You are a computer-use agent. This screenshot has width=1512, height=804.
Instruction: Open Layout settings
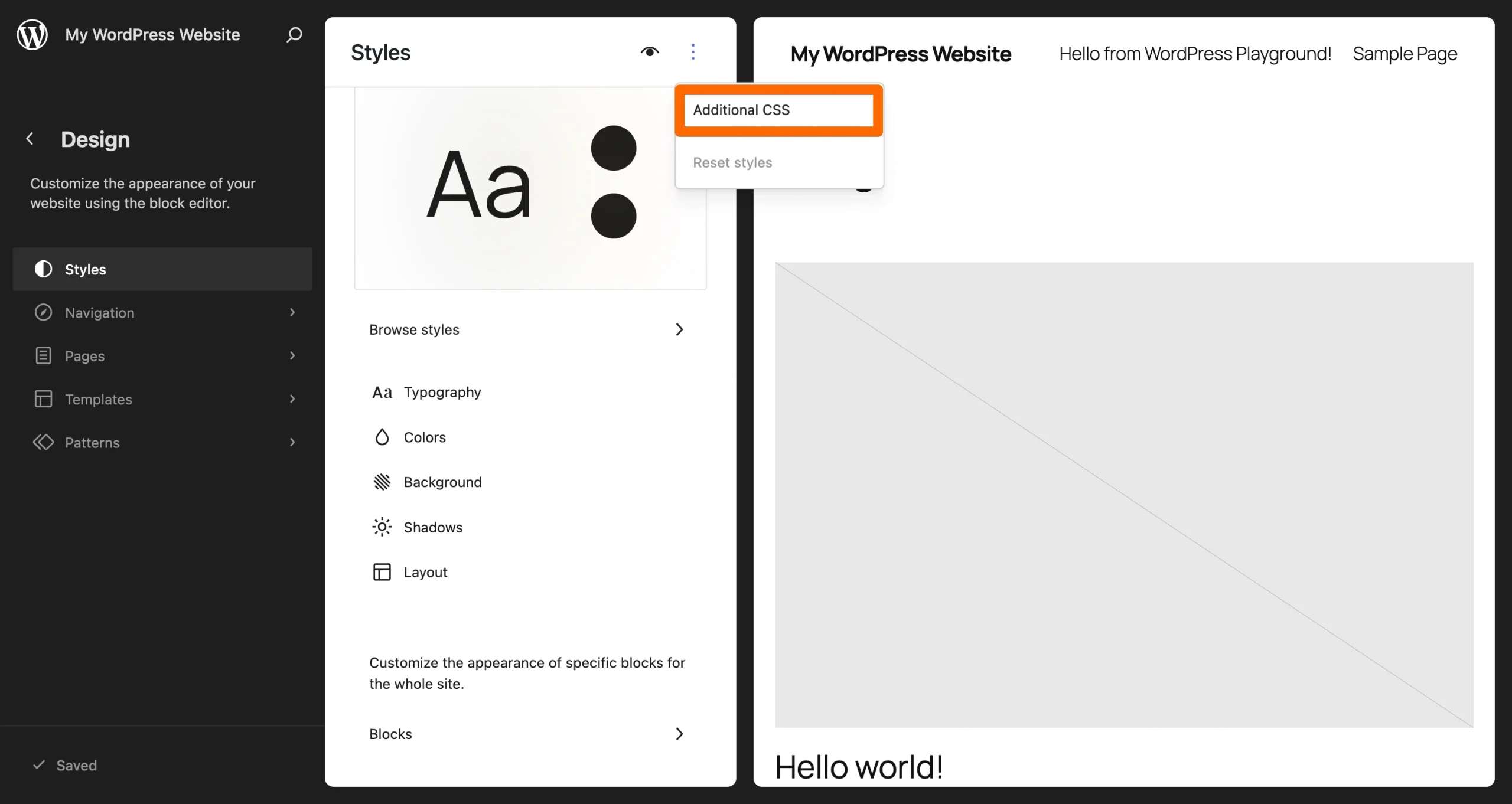point(530,572)
